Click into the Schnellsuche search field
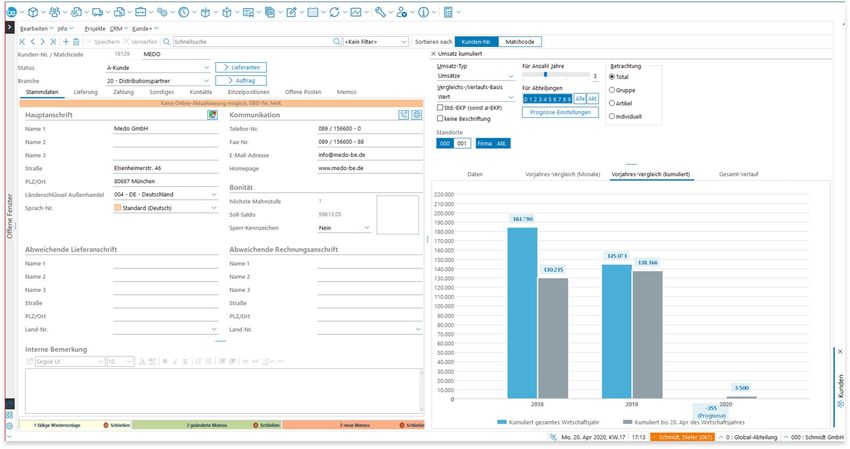The width and height of the screenshot is (850, 449). (250, 42)
